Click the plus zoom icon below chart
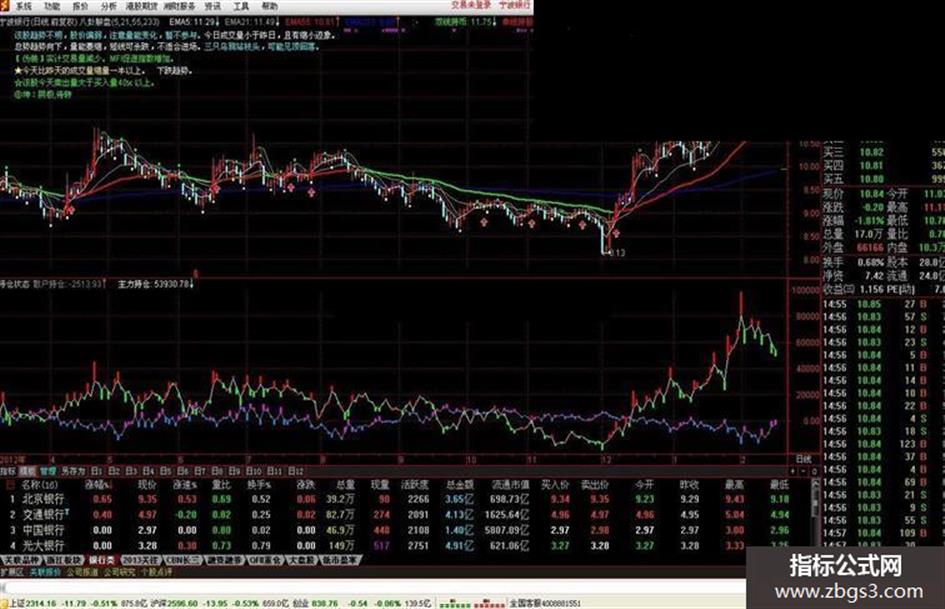 [794, 471]
